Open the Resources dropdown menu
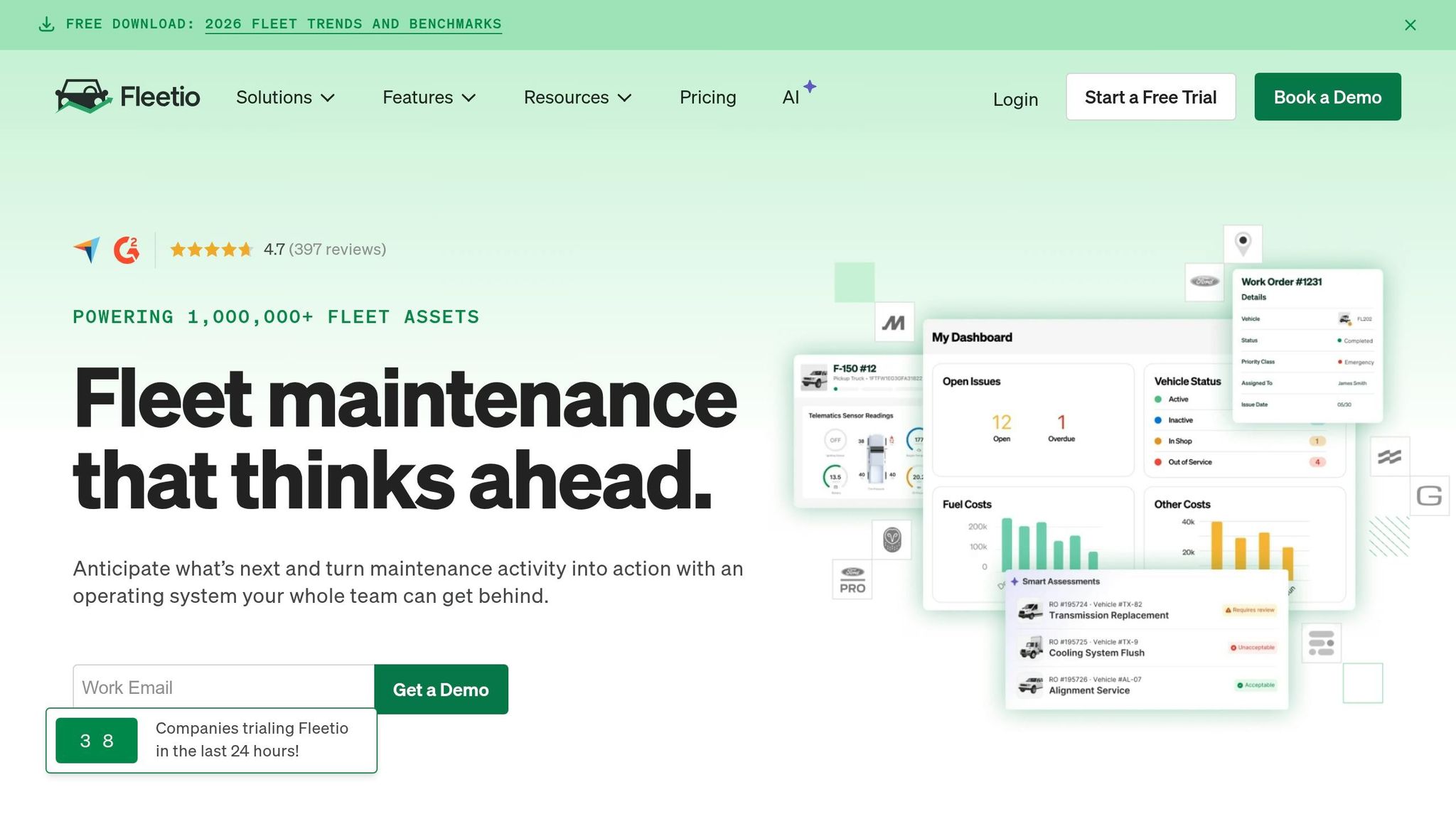Screen dimensions: 1456x819 tap(577, 97)
